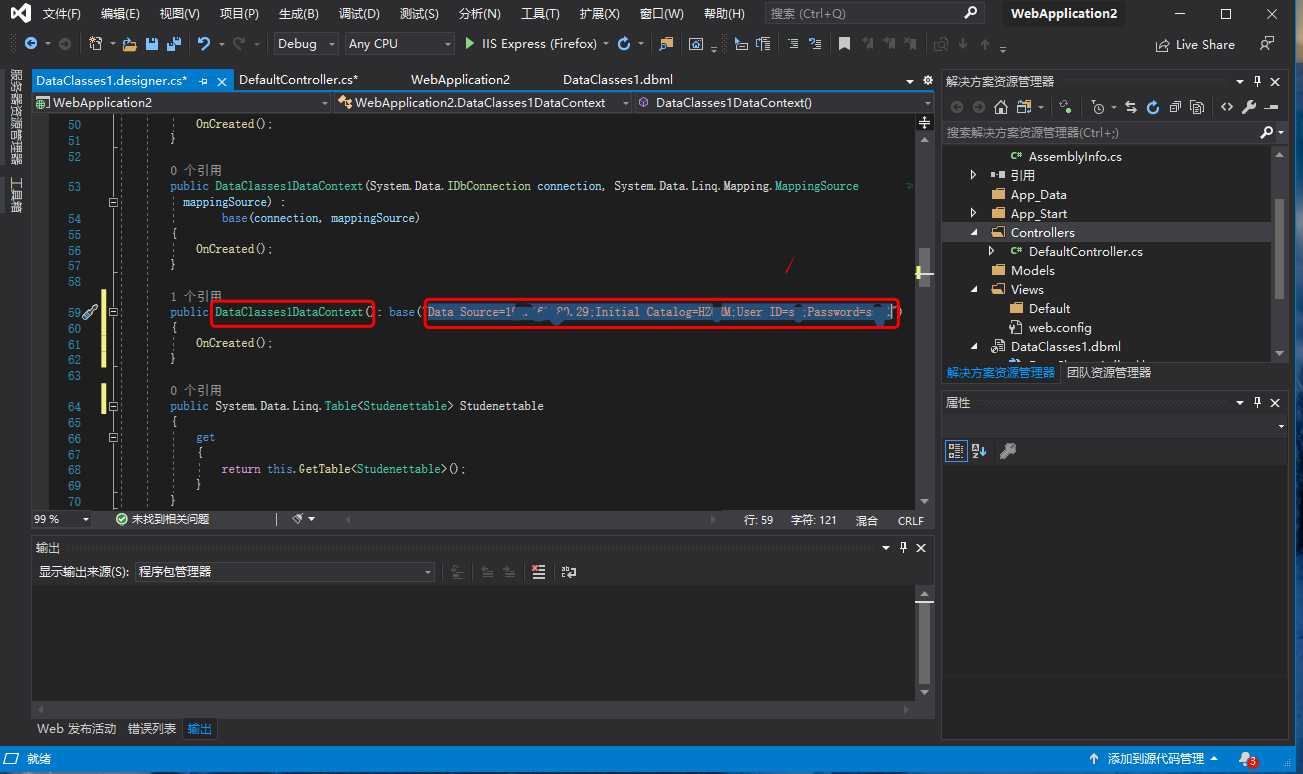Image resolution: width=1303 pixels, height=774 pixels.
Task: Click the Save All toolbar icon
Action: (173, 44)
